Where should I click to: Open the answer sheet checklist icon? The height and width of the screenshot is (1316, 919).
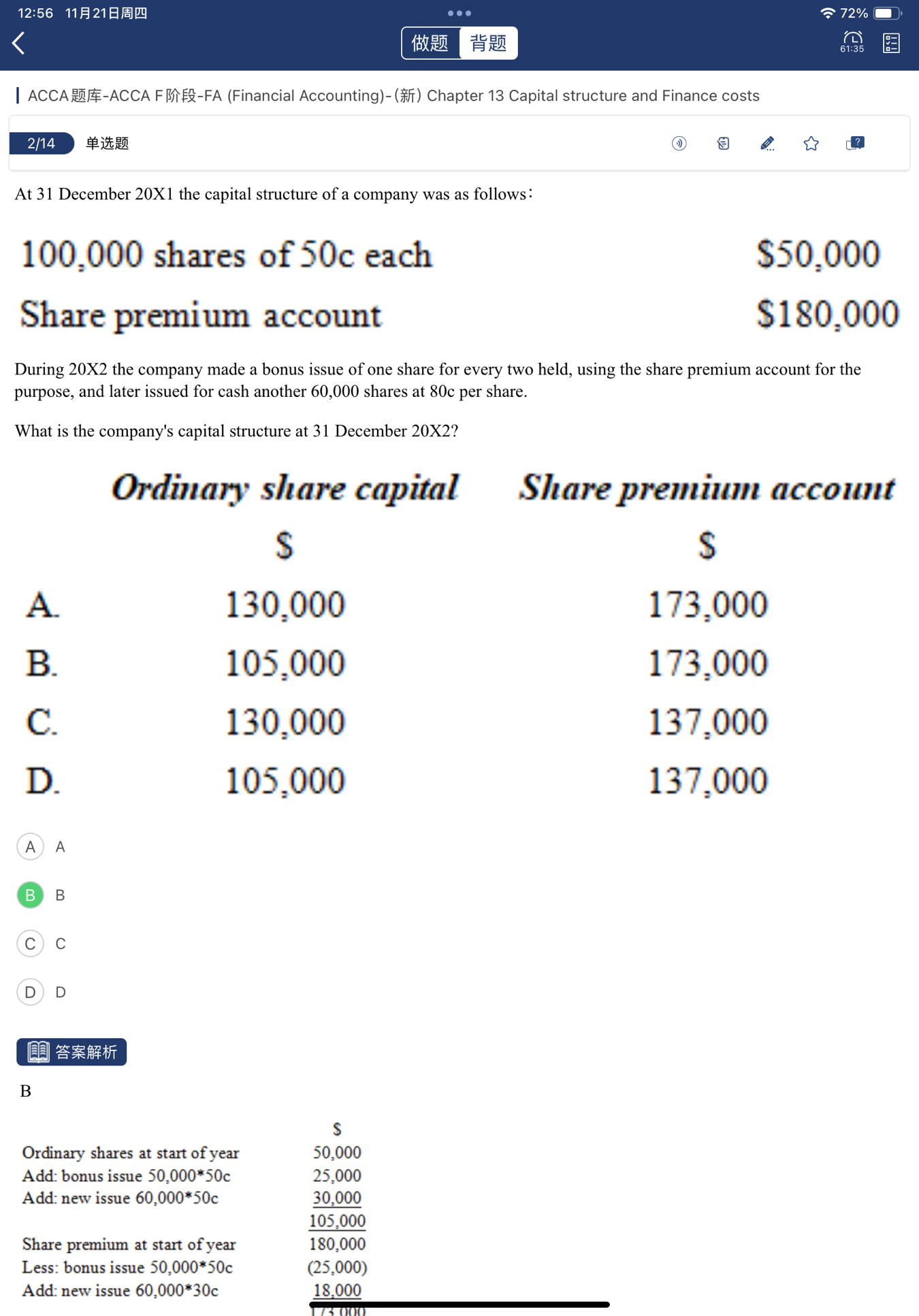pos(891,43)
